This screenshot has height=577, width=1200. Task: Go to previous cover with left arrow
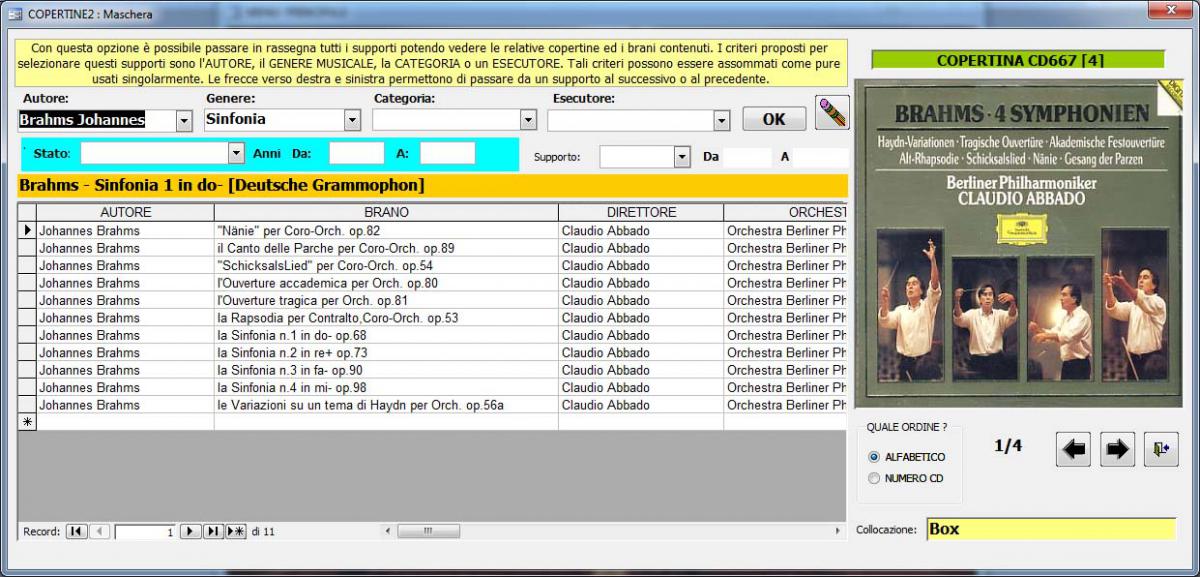point(1073,449)
